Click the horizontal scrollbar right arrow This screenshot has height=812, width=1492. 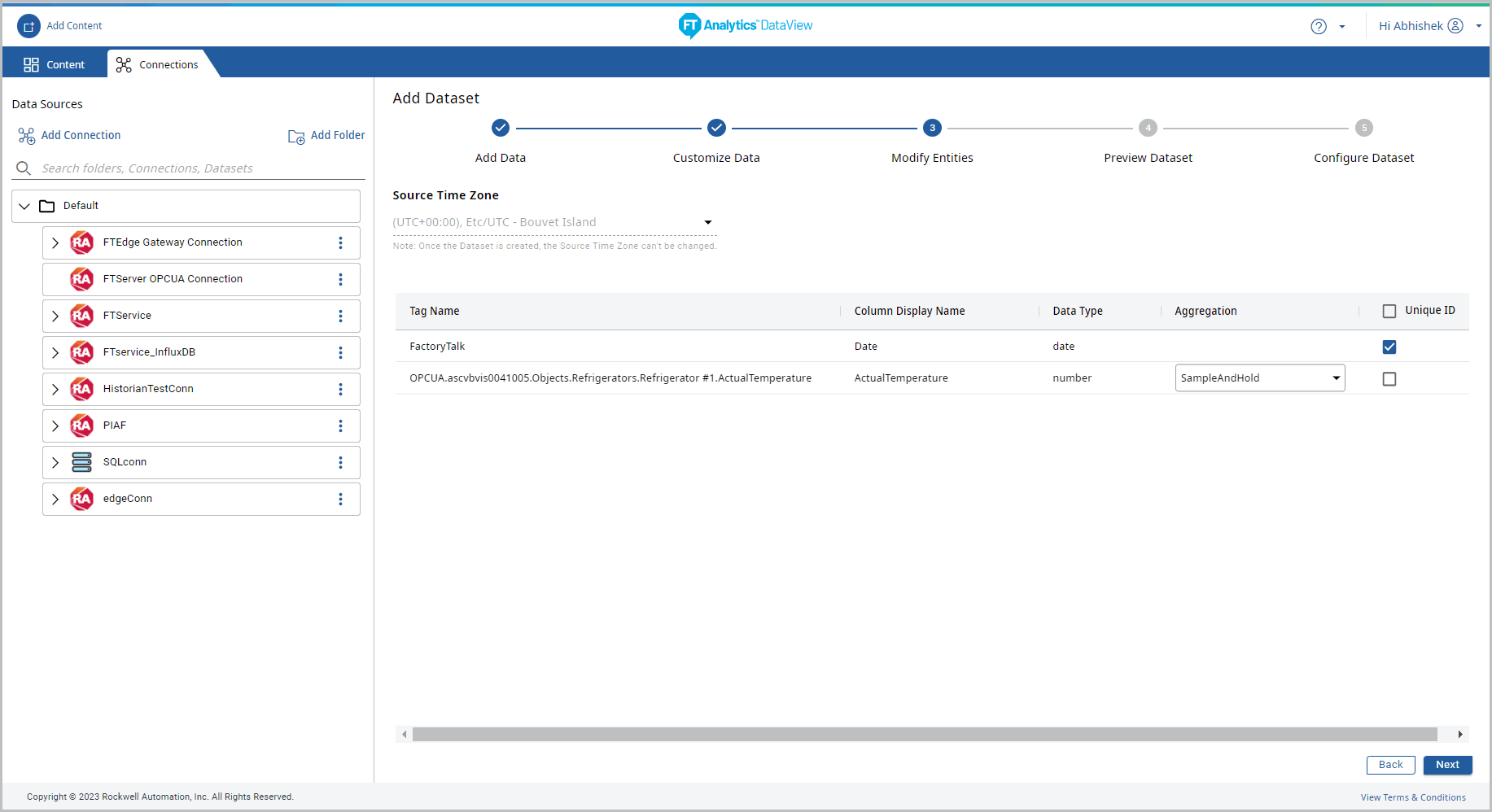pyautogui.click(x=1459, y=734)
